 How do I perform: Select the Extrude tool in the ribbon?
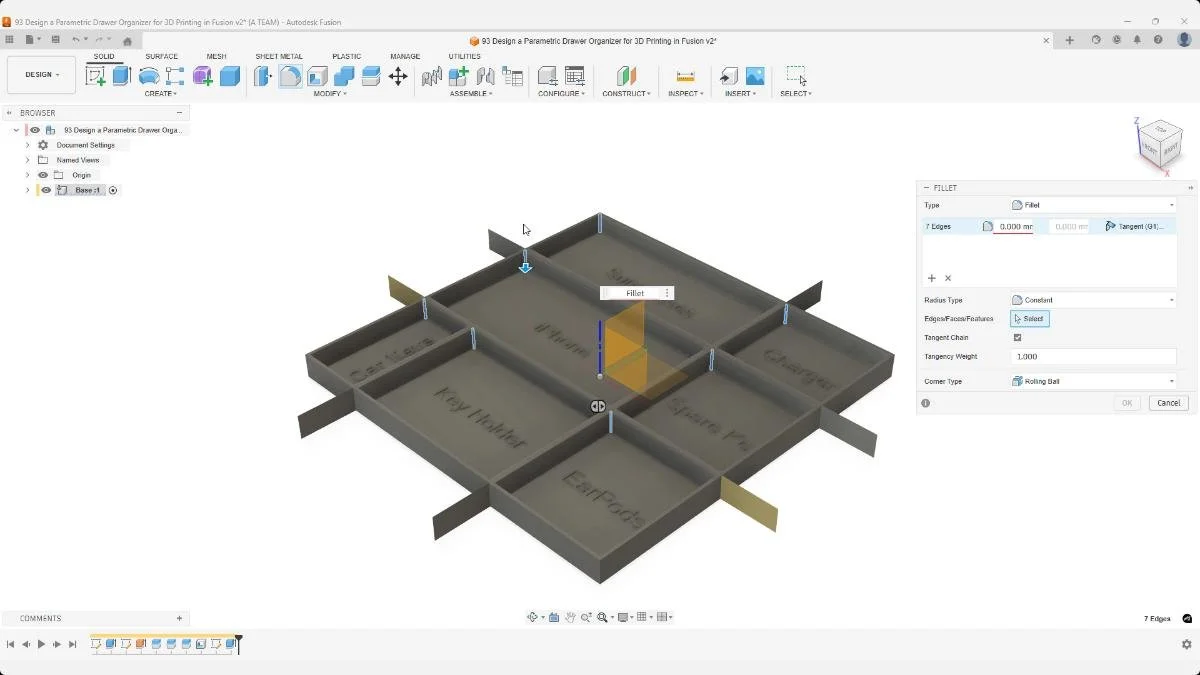(x=120, y=75)
